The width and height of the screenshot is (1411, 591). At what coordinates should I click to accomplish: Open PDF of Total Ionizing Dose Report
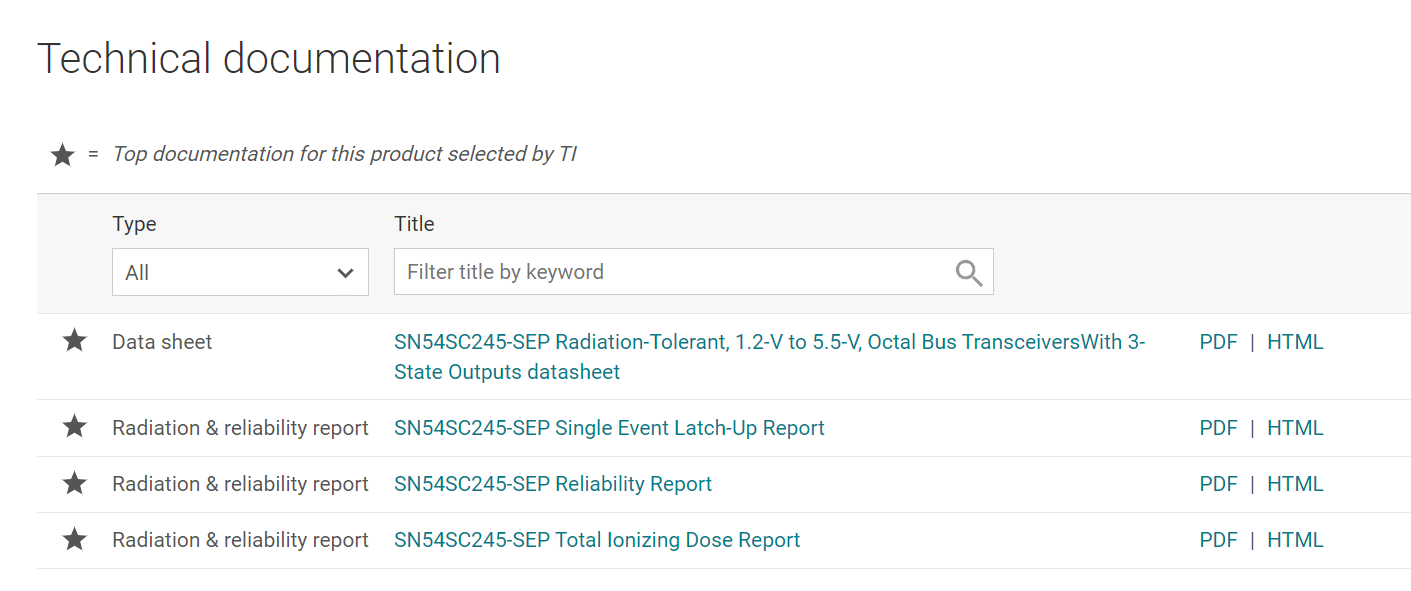tap(1218, 540)
